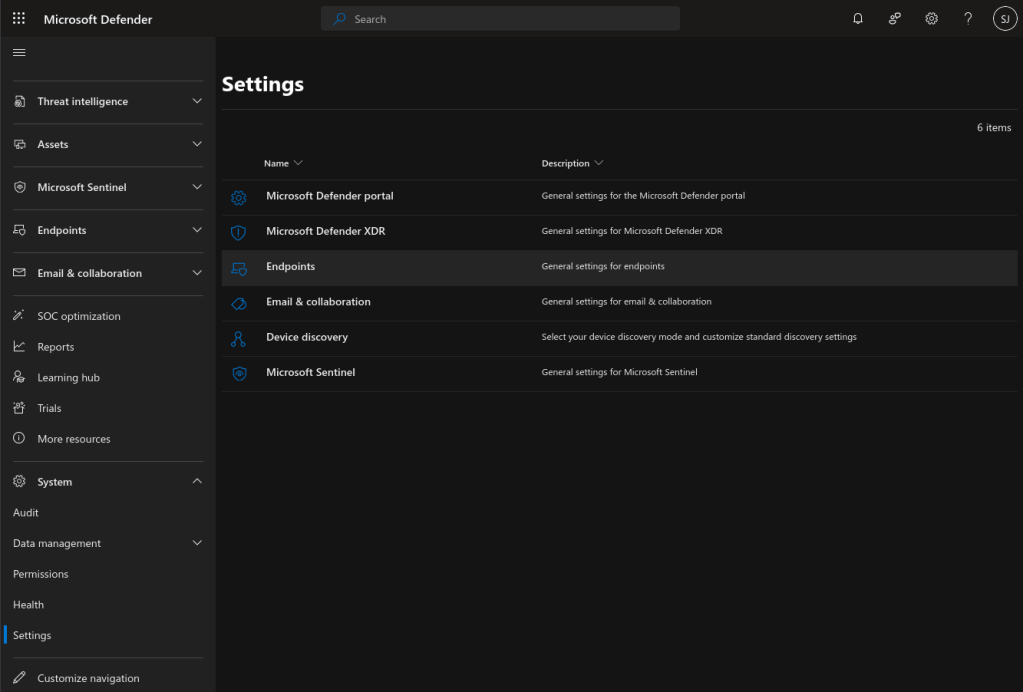Open the SJ account avatar
The height and width of the screenshot is (692, 1023).
coord(1004,19)
